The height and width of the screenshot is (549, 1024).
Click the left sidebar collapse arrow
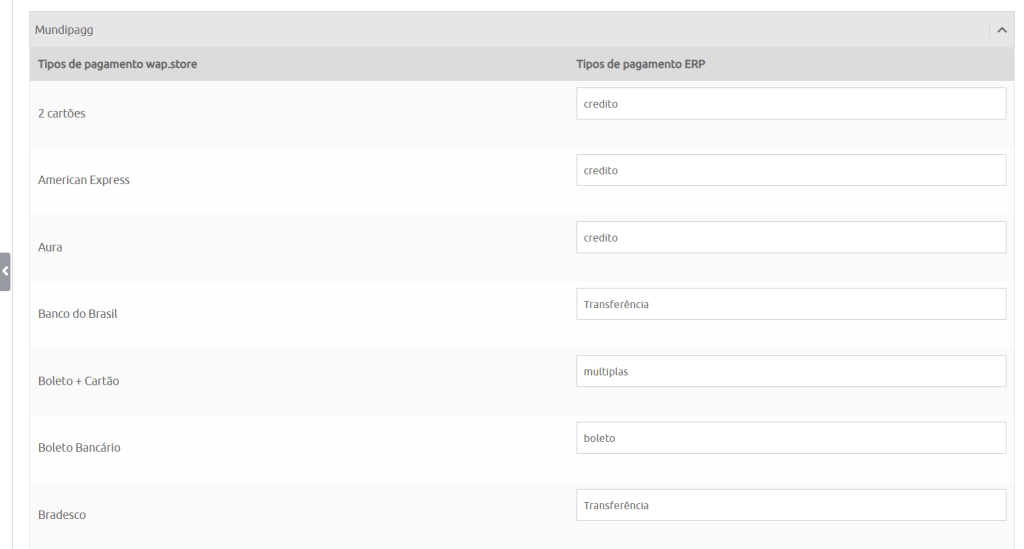point(5,271)
